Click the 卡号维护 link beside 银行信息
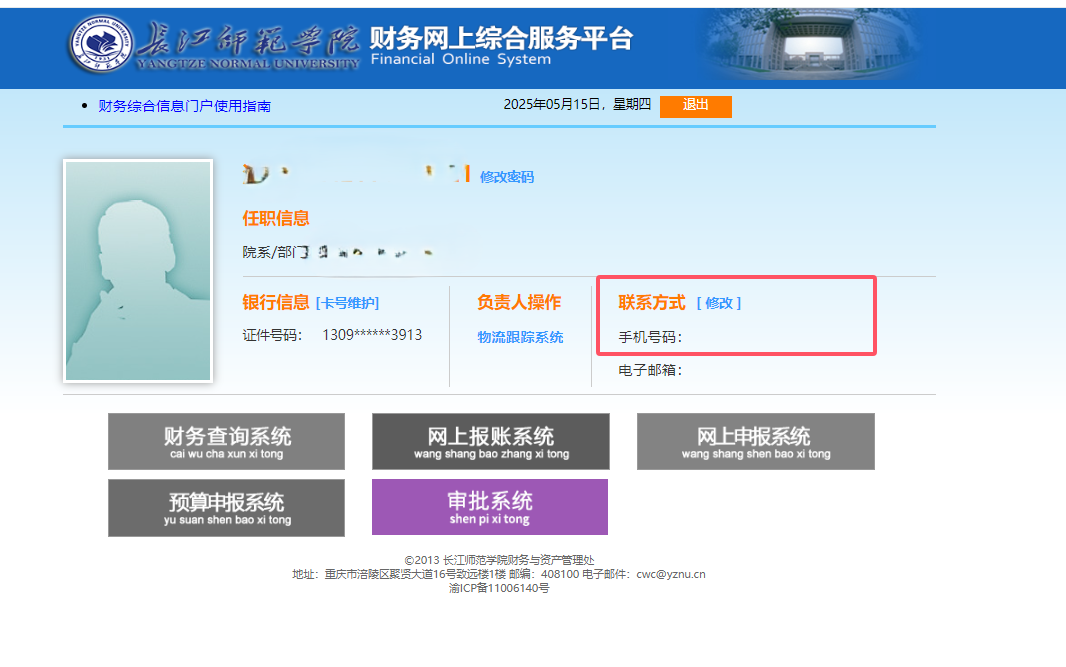The height and width of the screenshot is (667, 1066). pos(347,303)
